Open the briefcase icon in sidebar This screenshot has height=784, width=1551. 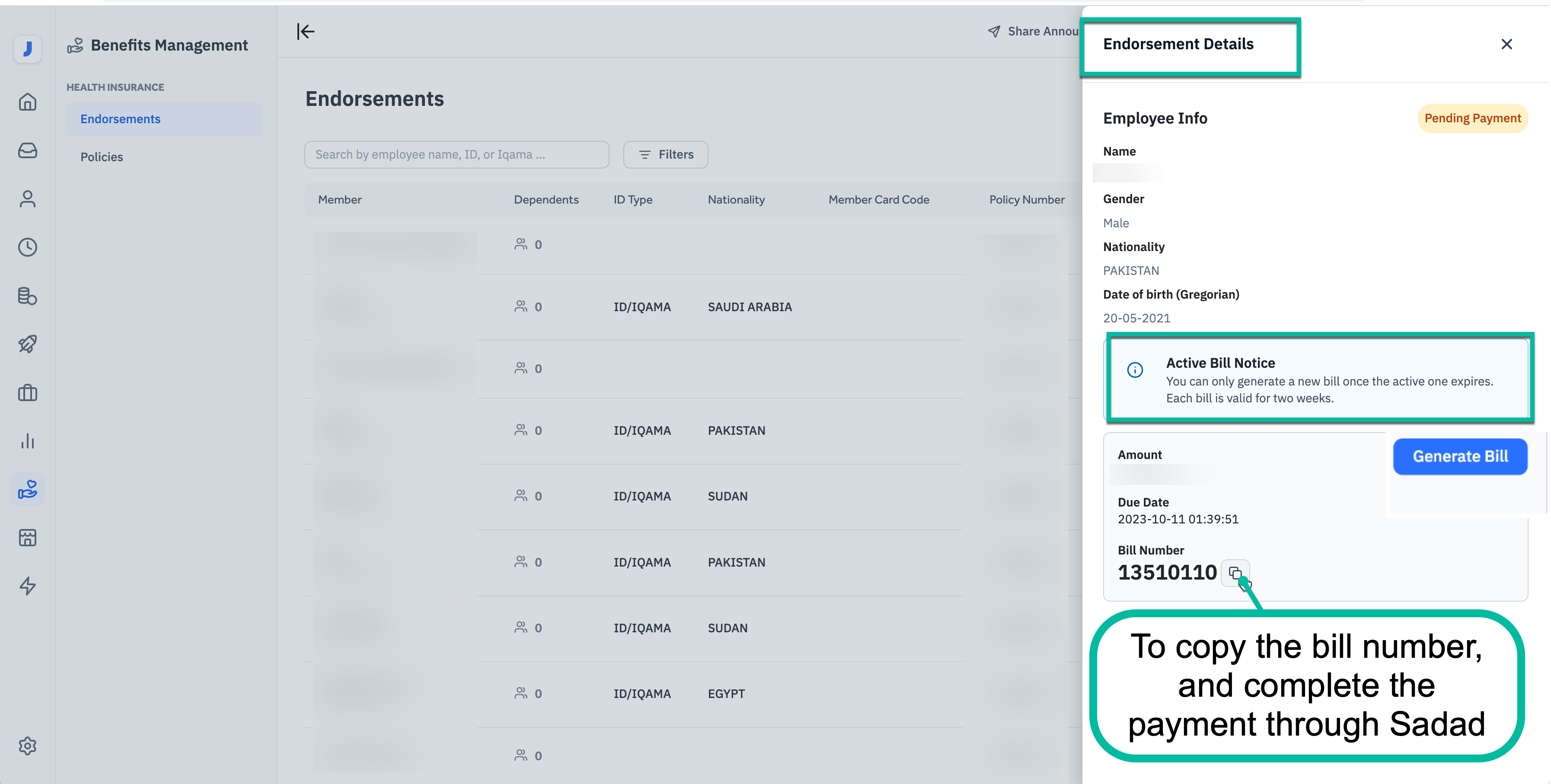[x=27, y=392]
